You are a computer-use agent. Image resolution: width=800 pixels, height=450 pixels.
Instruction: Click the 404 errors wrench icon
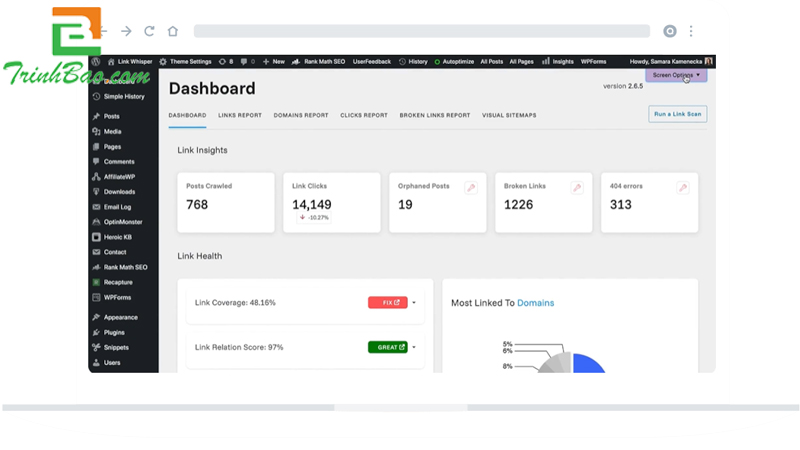[x=682, y=187]
